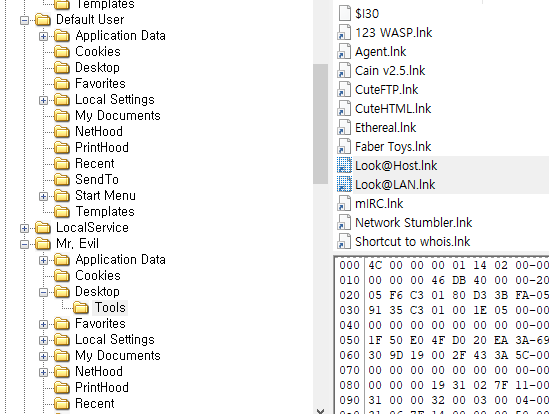Click the Mr. Evil folder icon

(43, 244)
